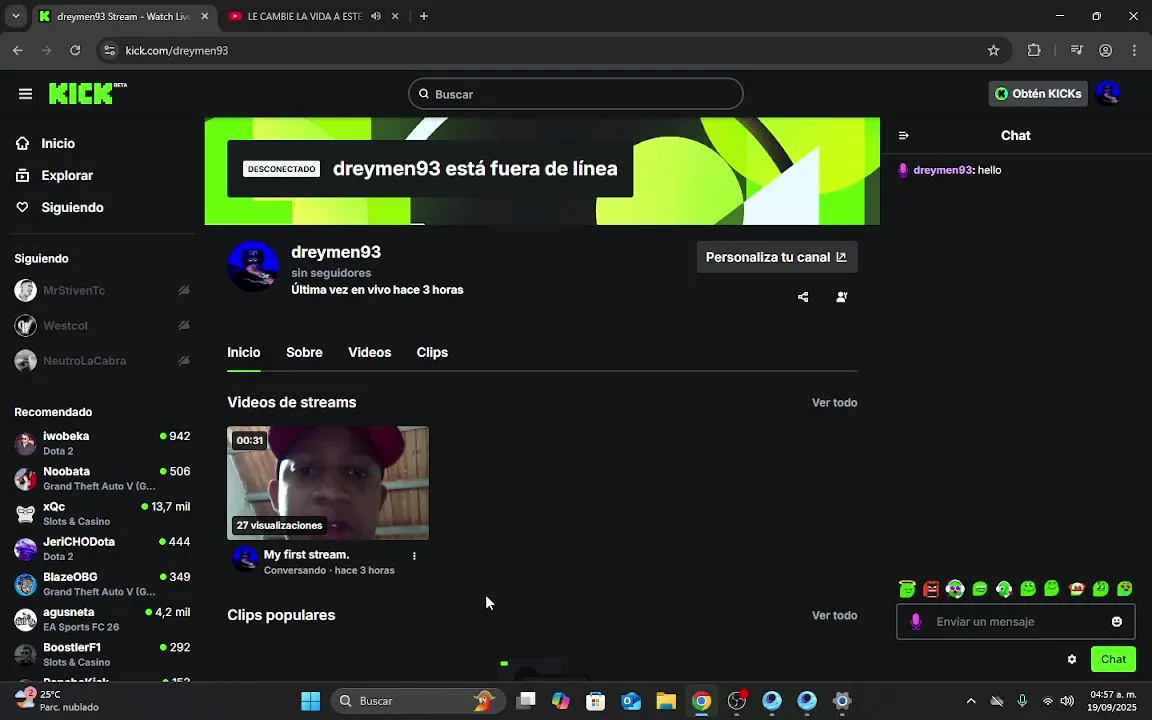Open MrStivenTc followed channel
Viewport: 1152px width, 720px height.
pyautogui.click(x=102, y=290)
